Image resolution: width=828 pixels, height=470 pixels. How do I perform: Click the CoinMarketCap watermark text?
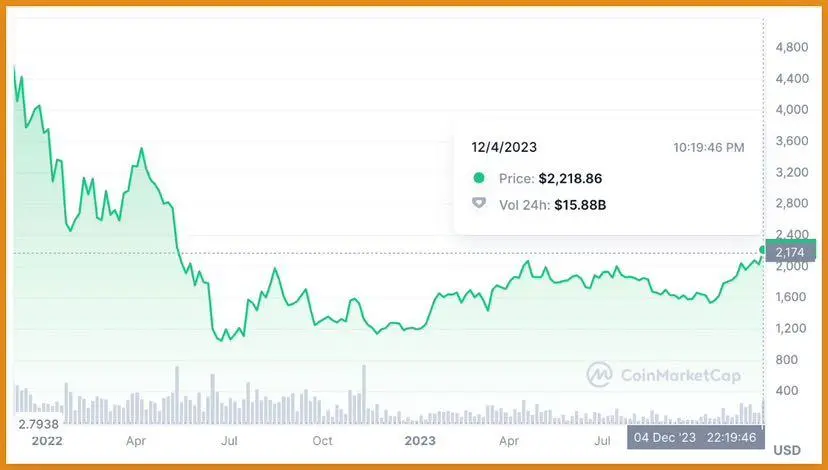tap(681, 375)
